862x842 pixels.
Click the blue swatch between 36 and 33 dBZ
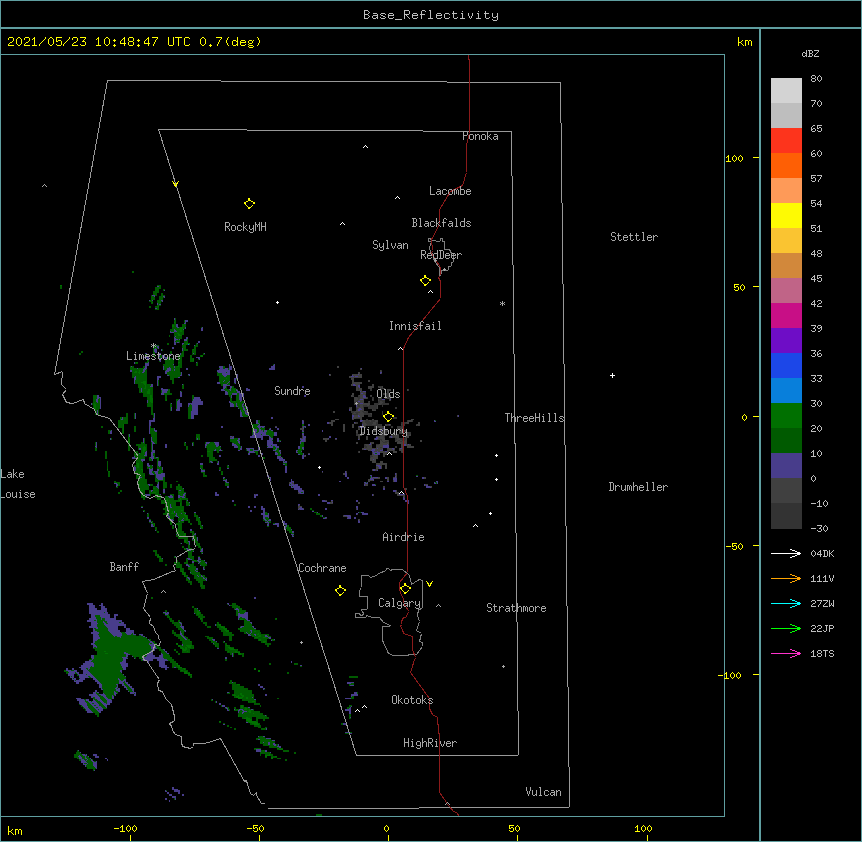click(786, 365)
